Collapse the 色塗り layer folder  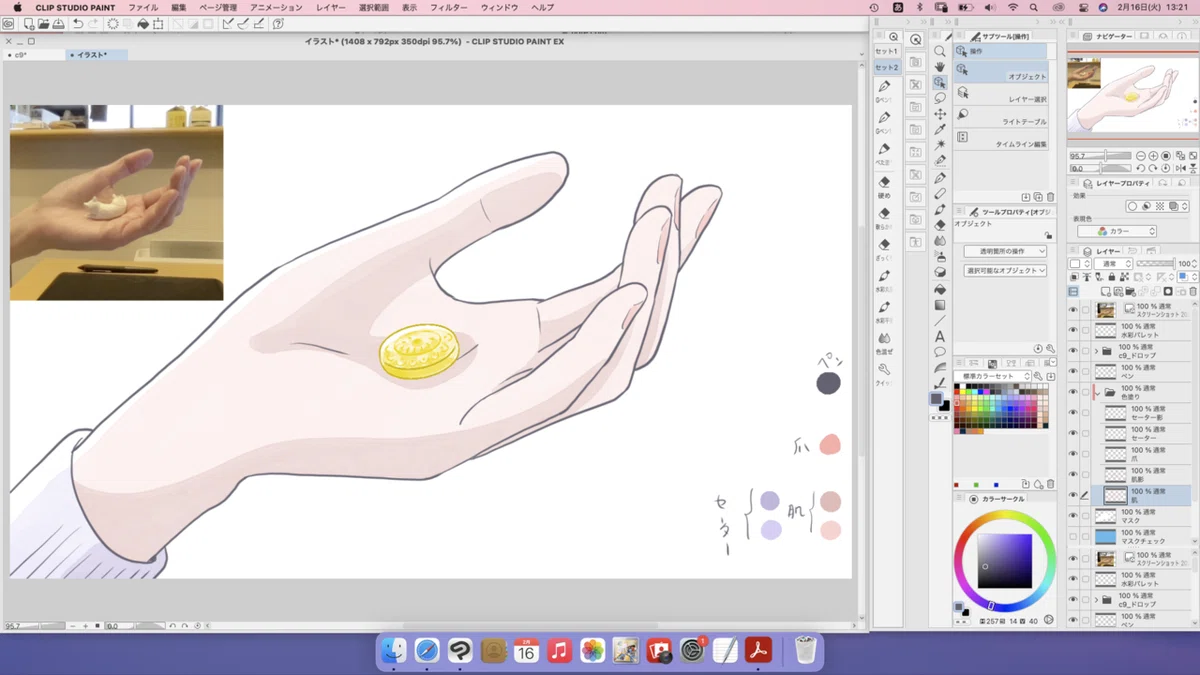[1097, 392]
